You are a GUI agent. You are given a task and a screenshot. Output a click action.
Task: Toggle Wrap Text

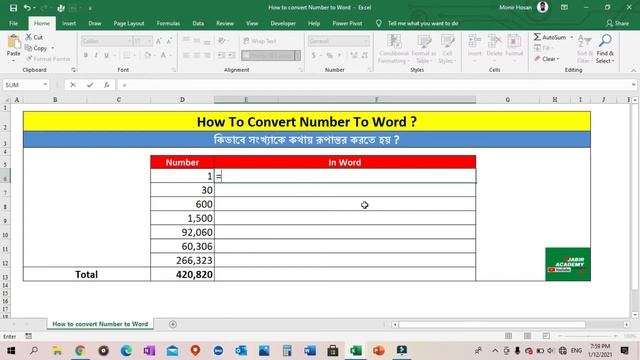[x=260, y=41]
